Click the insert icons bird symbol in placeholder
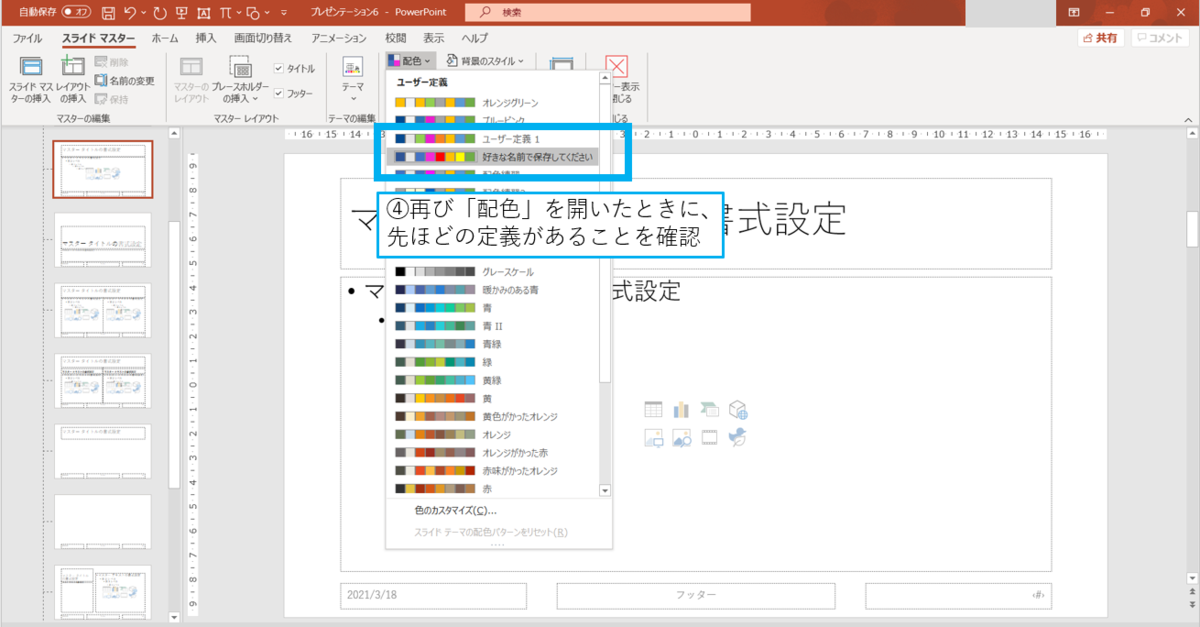This screenshot has height=627, width=1200. pyautogui.click(x=739, y=437)
